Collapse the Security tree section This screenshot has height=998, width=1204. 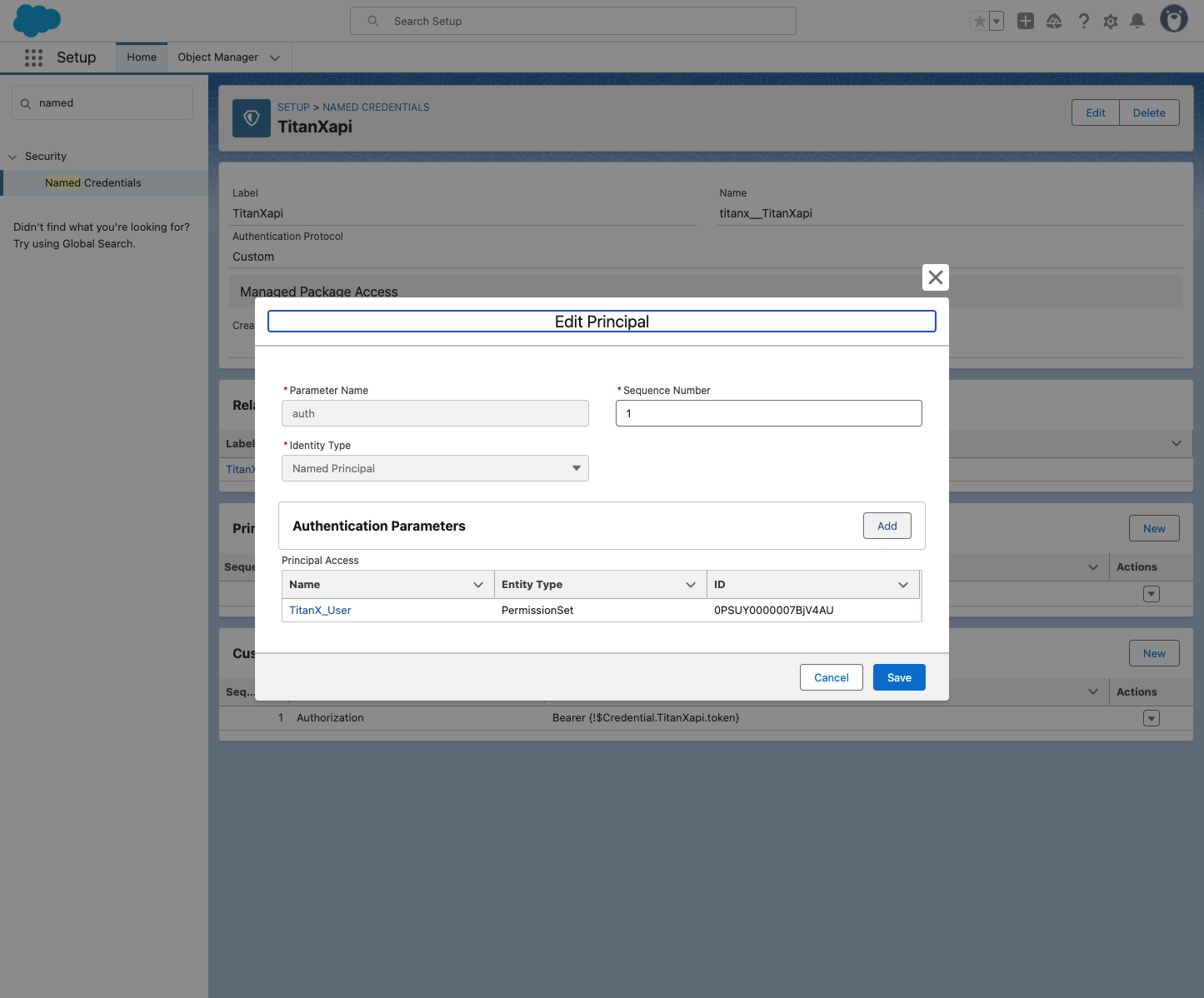click(12, 157)
